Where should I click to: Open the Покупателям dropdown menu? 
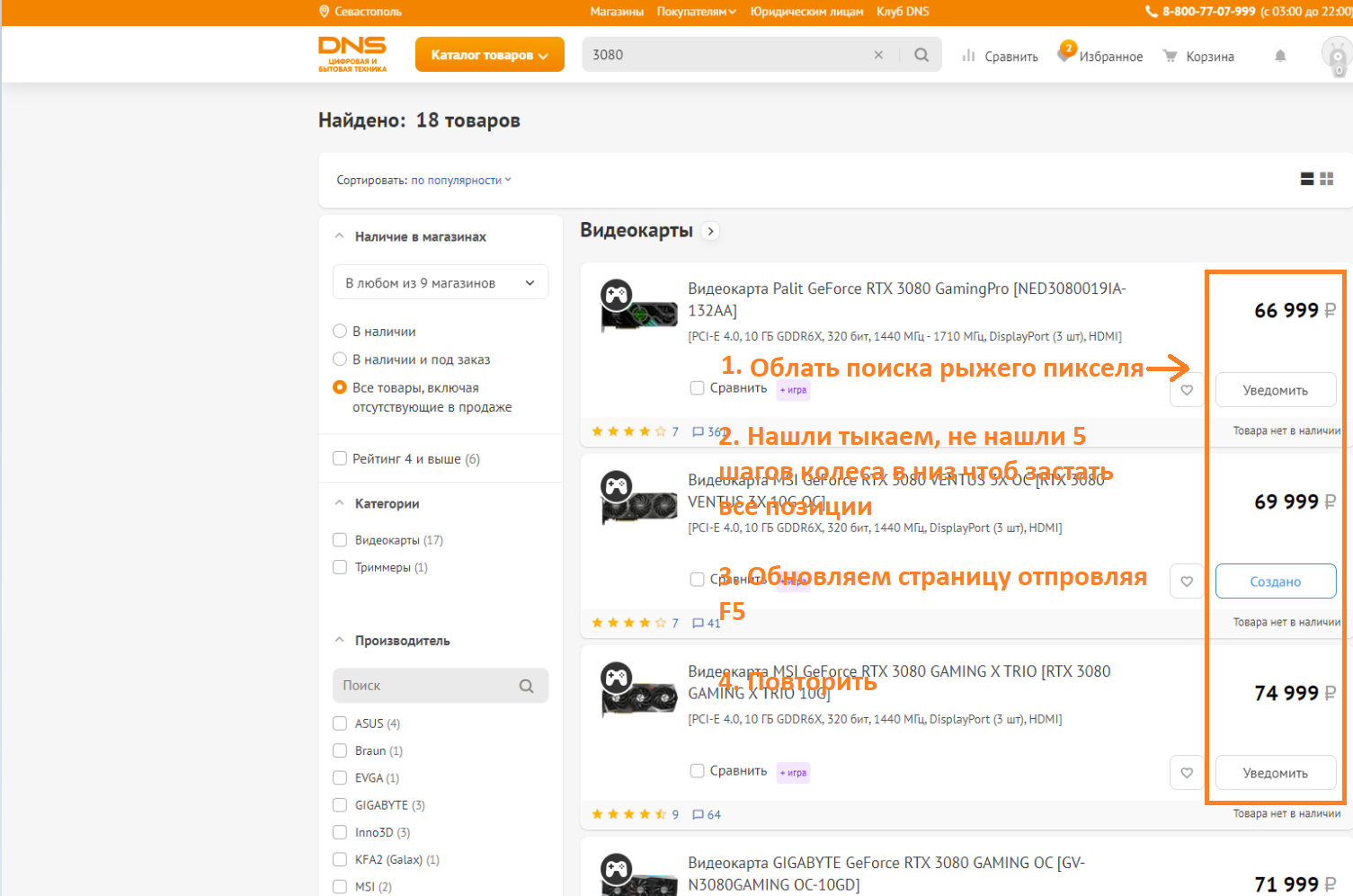(x=697, y=12)
